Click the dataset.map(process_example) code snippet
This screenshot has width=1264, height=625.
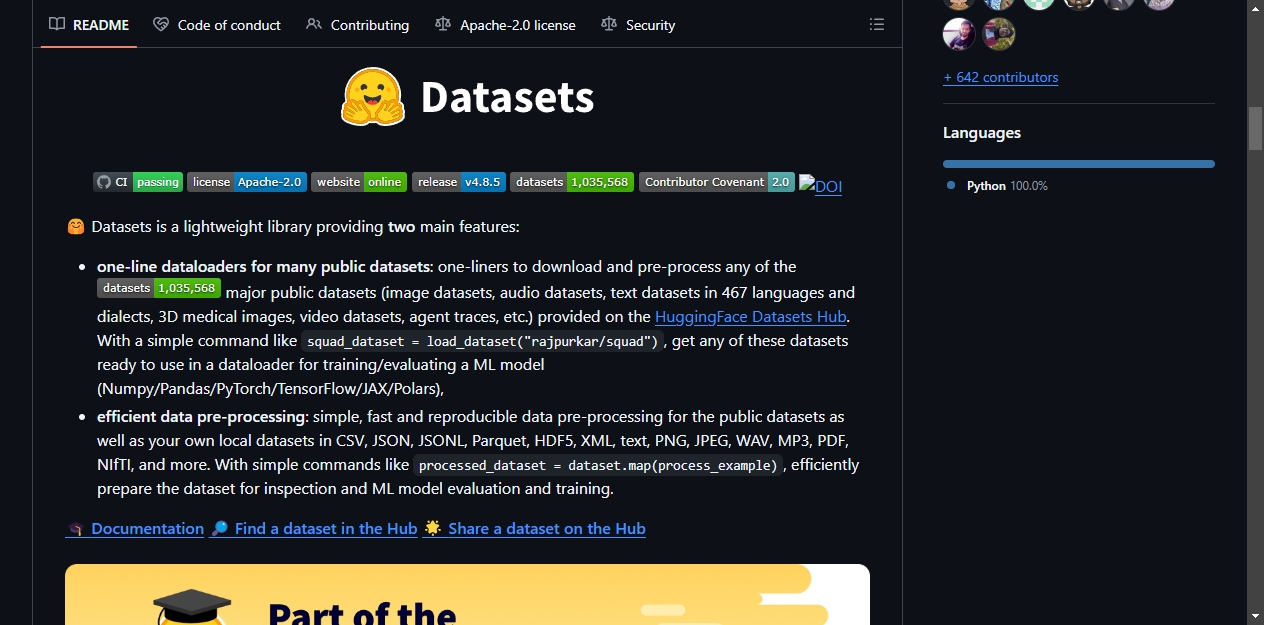[x=599, y=465]
